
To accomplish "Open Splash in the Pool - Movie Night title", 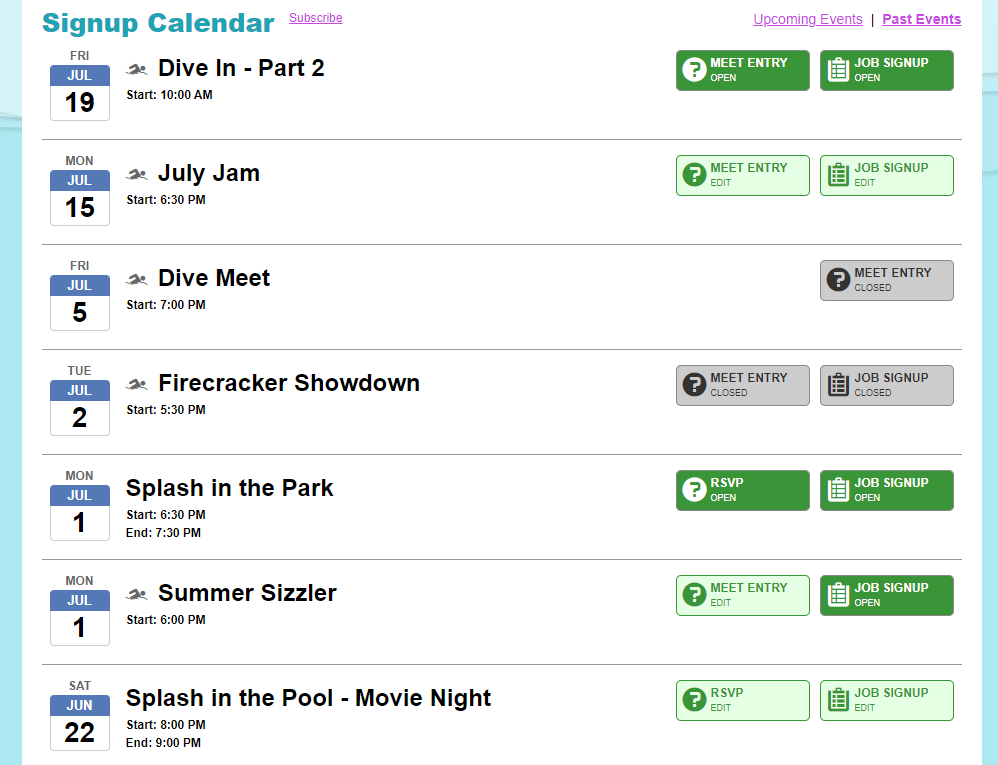I will tap(308, 698).
